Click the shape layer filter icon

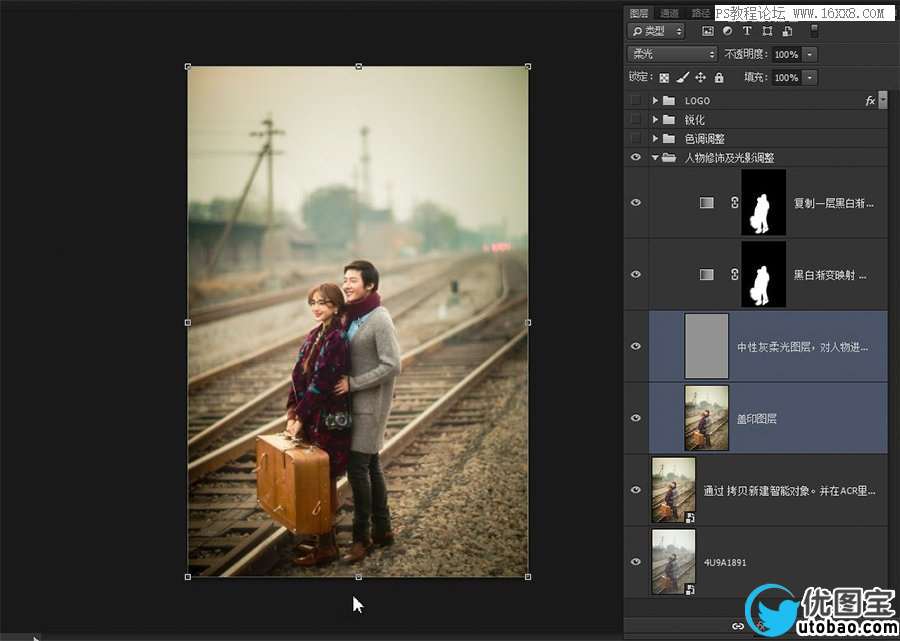click(x=766, y=32)
